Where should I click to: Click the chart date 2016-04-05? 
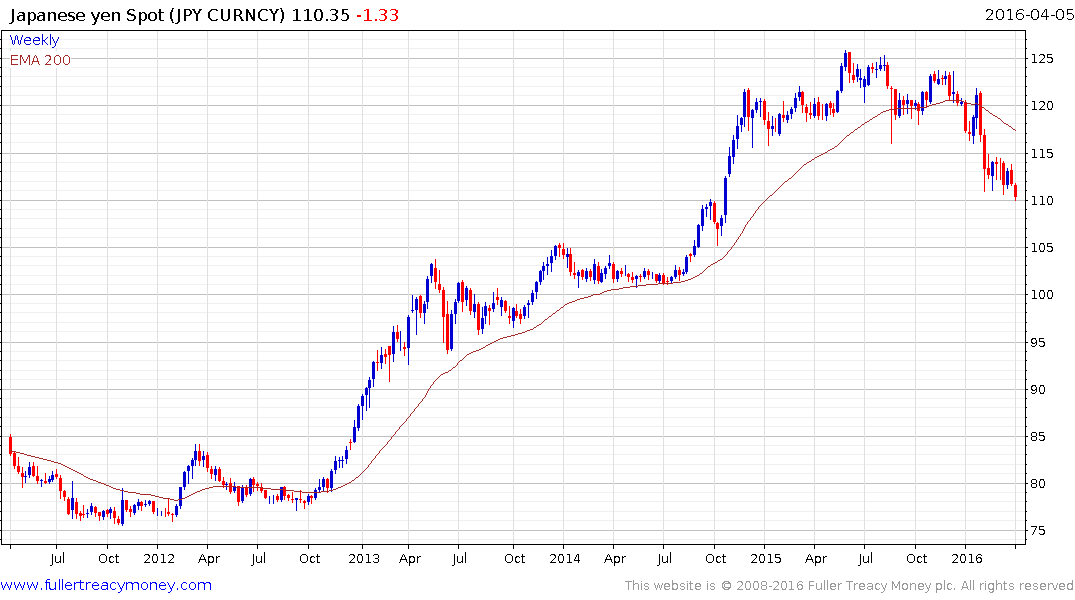coord(1029,14)
